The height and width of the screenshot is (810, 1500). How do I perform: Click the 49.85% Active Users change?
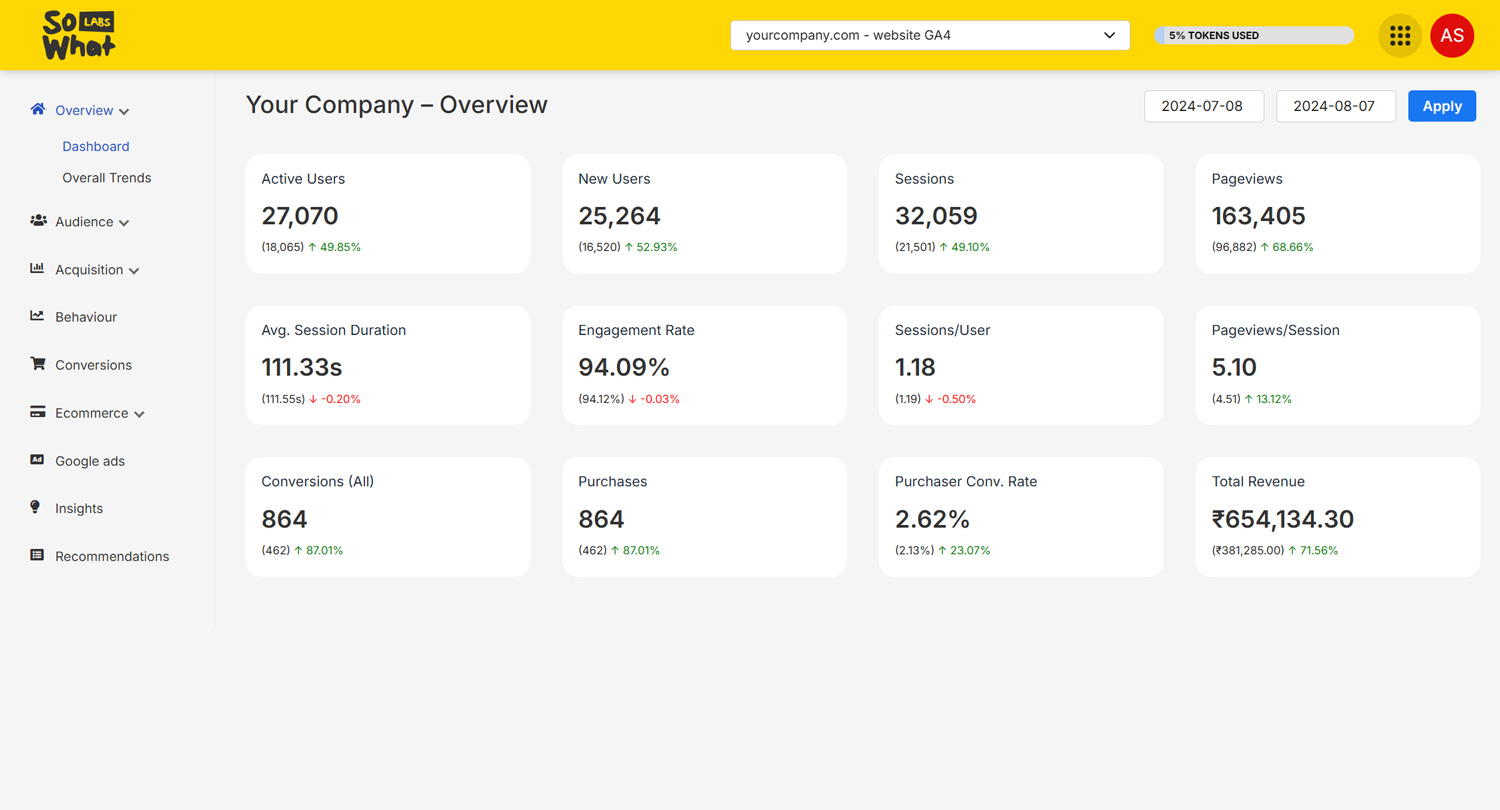pyautogui.click(x=334, y=247)
